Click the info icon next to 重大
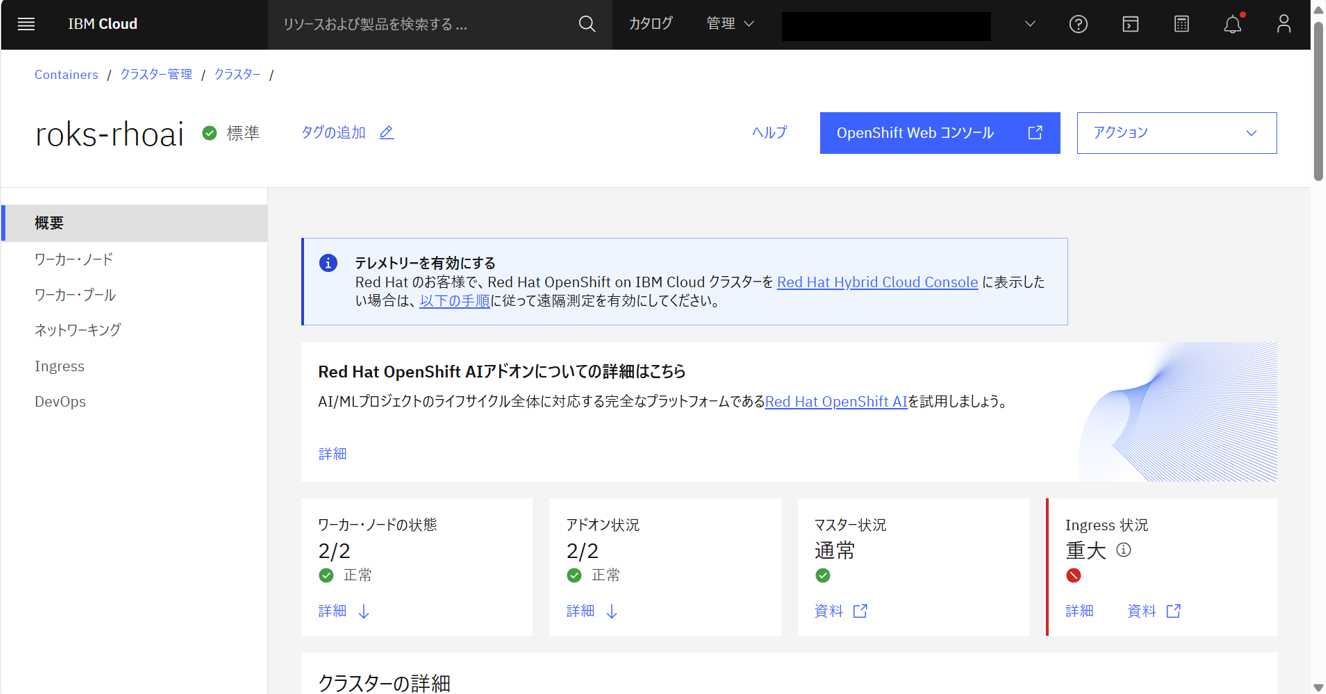This screenshot has height=694, width=1326. 1124,550
